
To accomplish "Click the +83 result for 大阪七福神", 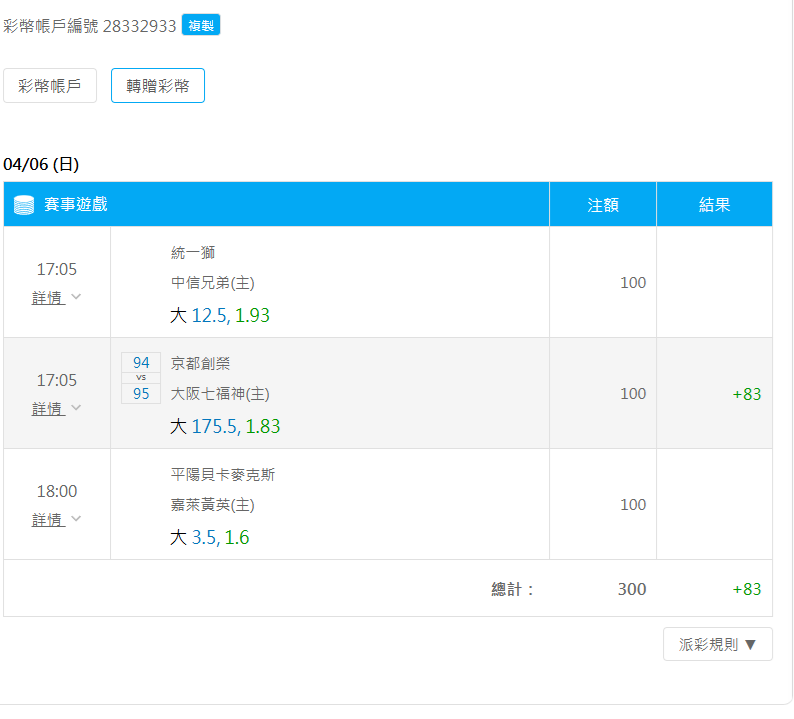I will tap(747, 394).
